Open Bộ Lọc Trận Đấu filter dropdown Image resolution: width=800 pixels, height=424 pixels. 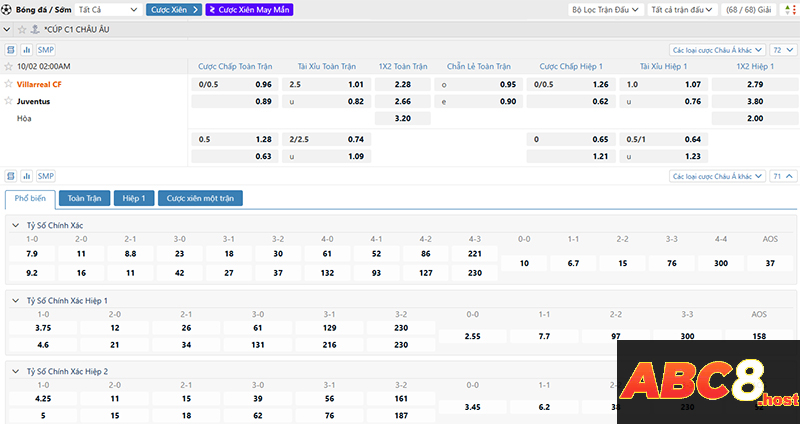[603, 9]
